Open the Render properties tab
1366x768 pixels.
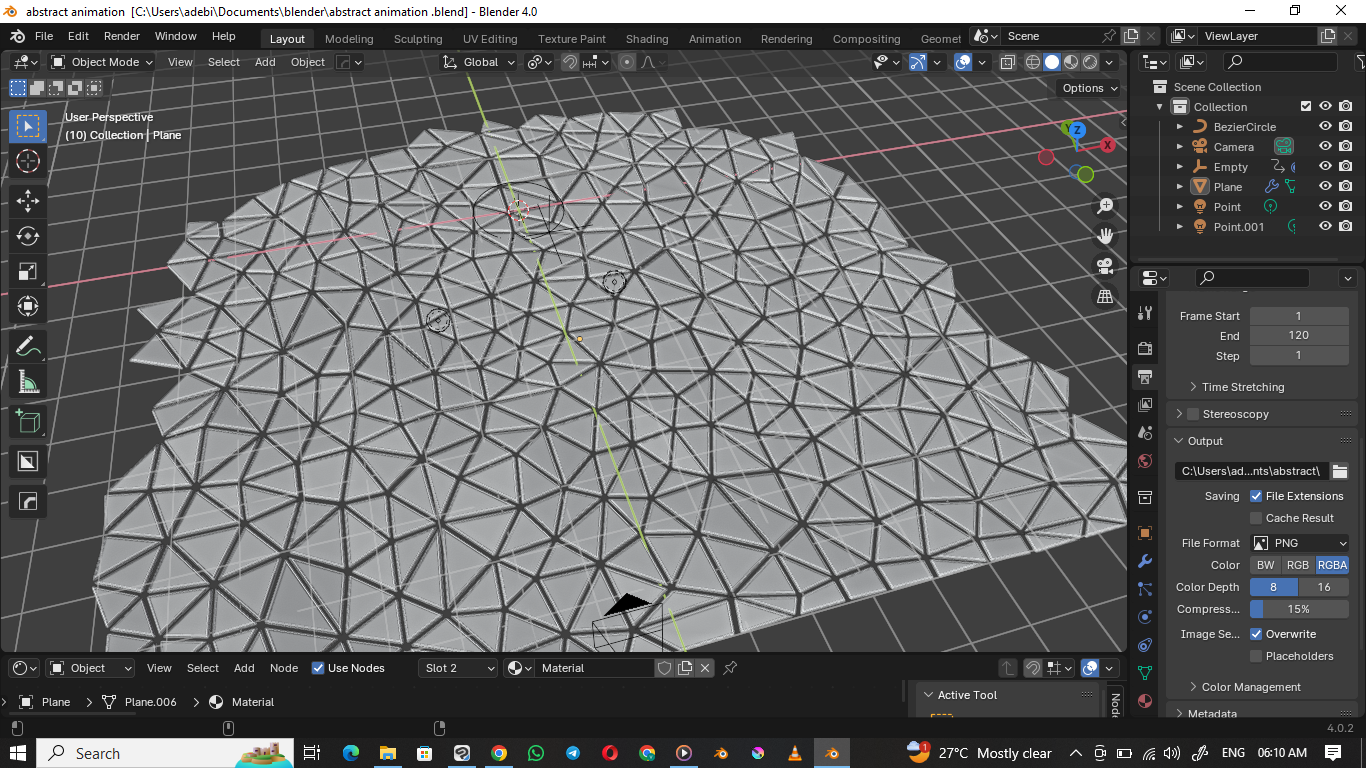point(1146,348)
